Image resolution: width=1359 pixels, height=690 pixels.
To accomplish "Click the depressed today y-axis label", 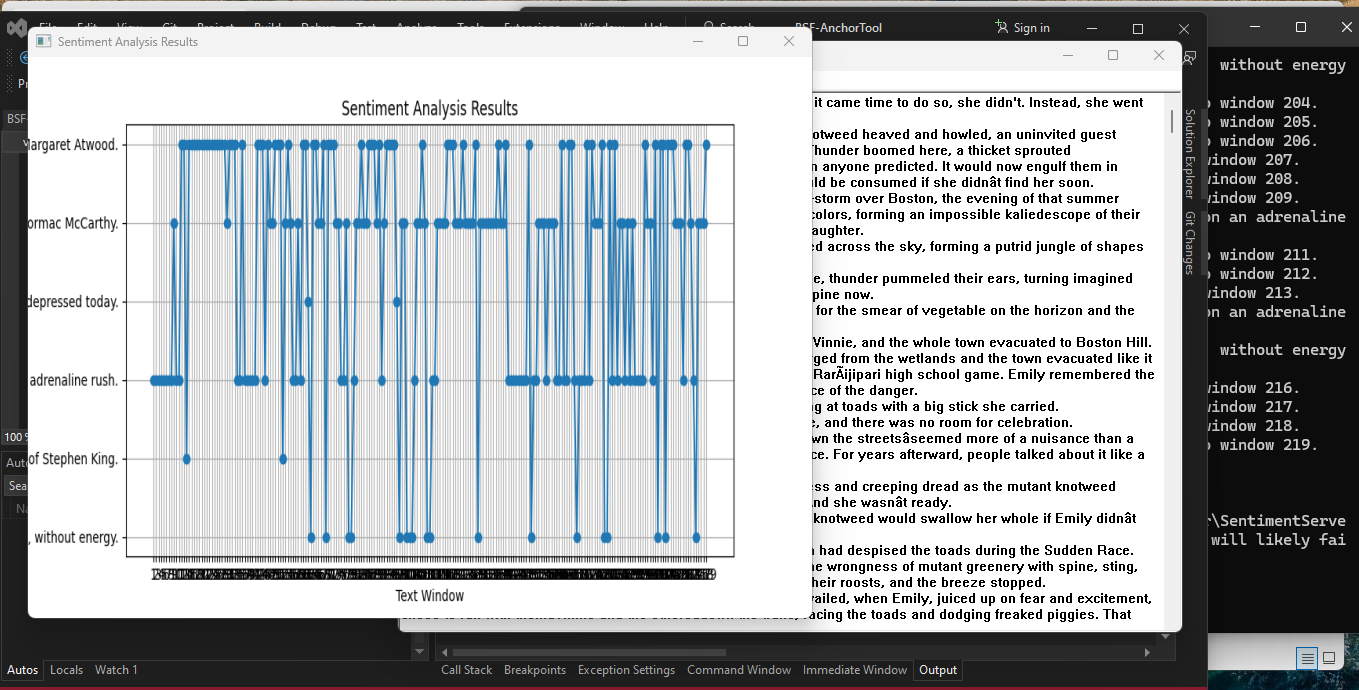I will point(73,301).
